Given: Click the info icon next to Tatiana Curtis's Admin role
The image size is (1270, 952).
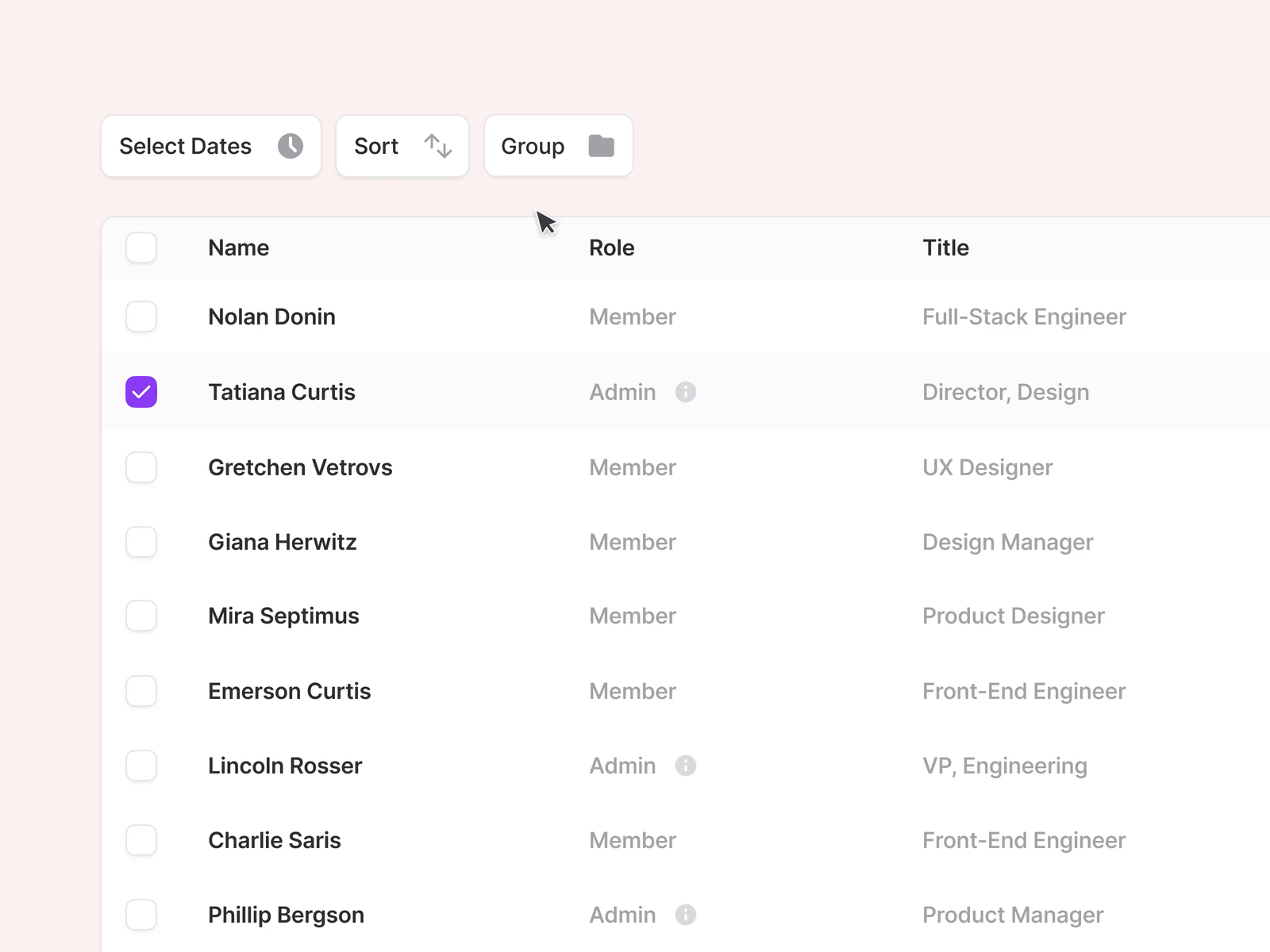Looking at the screenshot, I should 686,392.
